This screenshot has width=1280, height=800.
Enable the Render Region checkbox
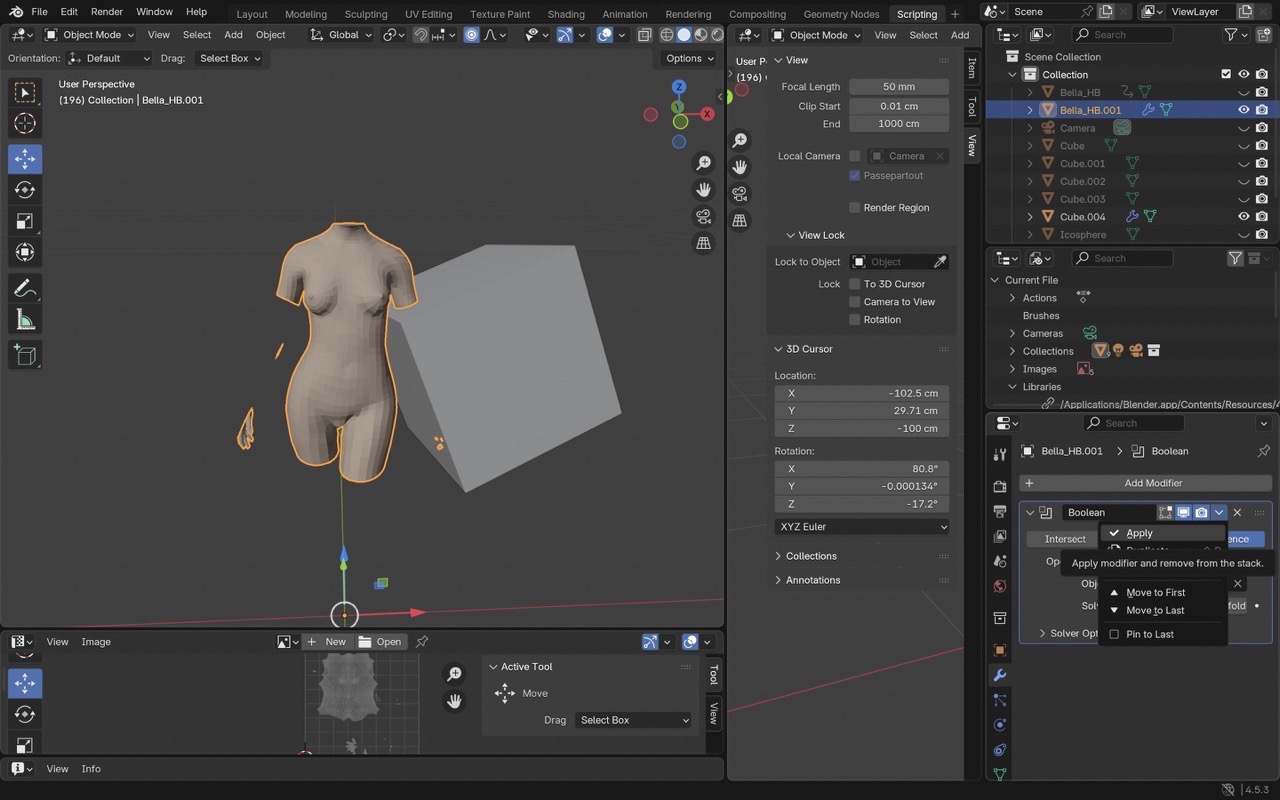pos(854,208)
